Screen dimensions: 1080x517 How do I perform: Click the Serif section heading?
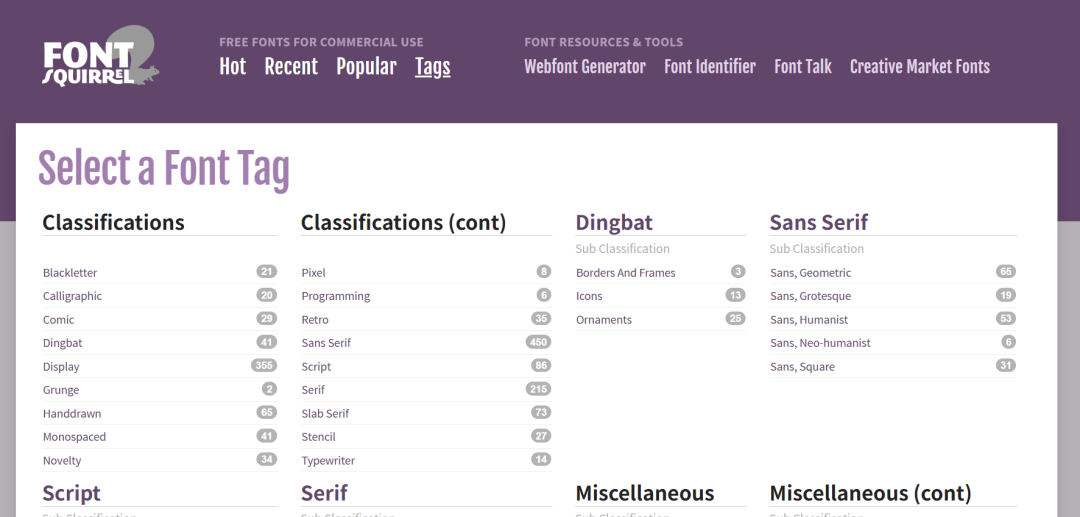(324, 493)
